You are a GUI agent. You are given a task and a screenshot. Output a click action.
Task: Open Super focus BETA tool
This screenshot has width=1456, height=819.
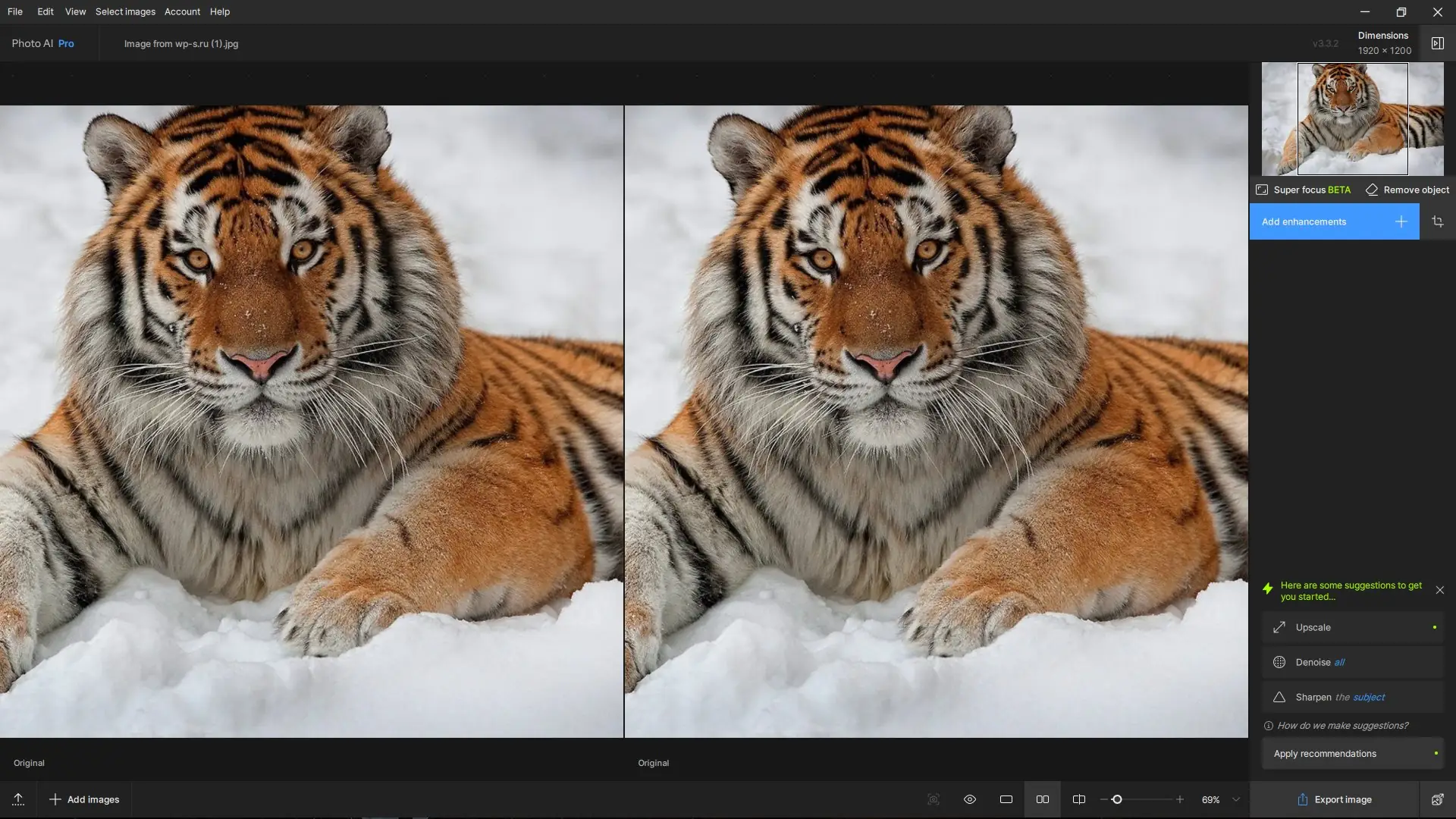click(x=1304, y=190)
